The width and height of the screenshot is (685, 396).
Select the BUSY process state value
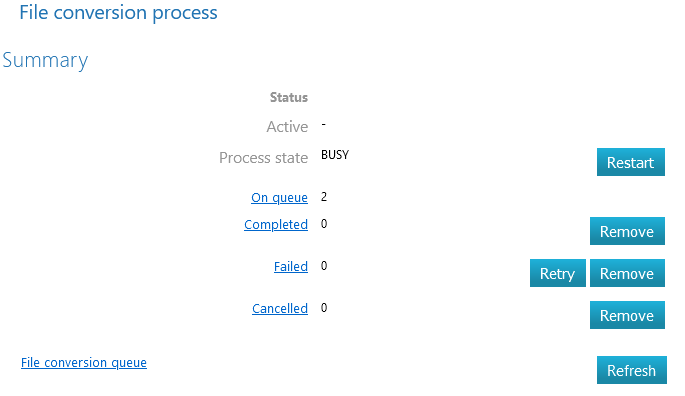(335, 155)
